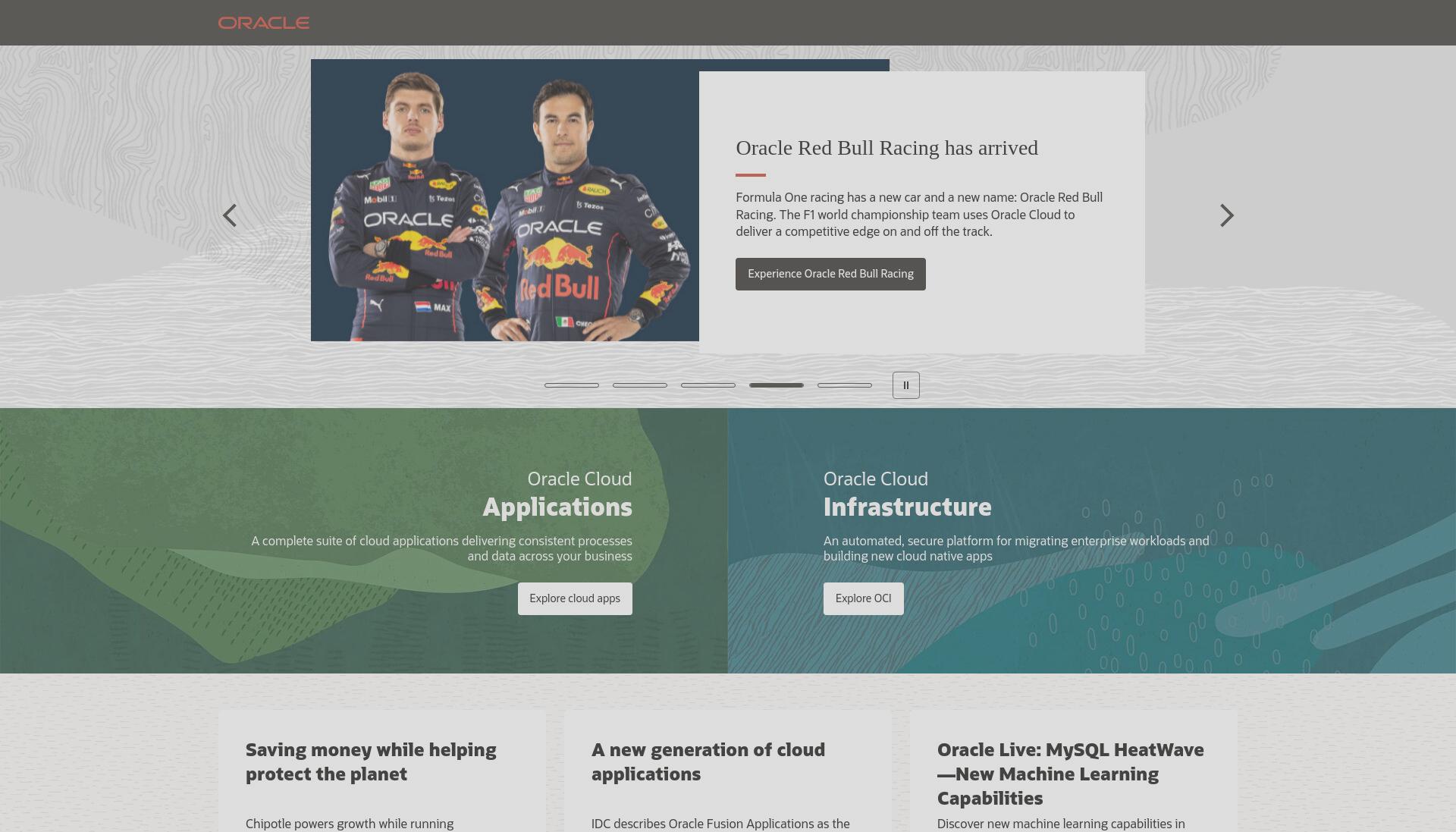Click the Oracle Cloud Applications heading

(557, 494)
